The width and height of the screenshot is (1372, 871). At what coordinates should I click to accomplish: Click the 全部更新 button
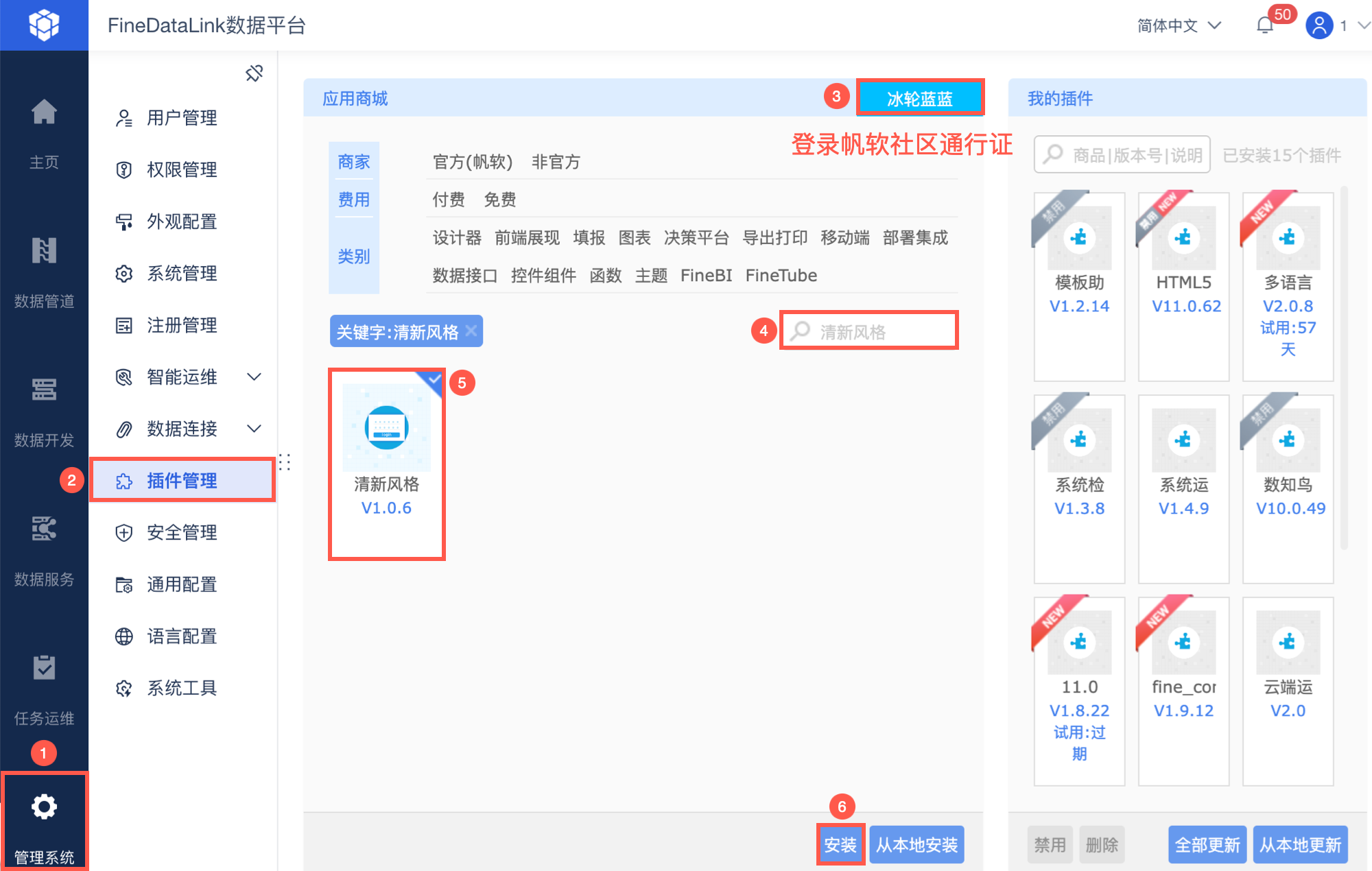tap(1207, 845)
